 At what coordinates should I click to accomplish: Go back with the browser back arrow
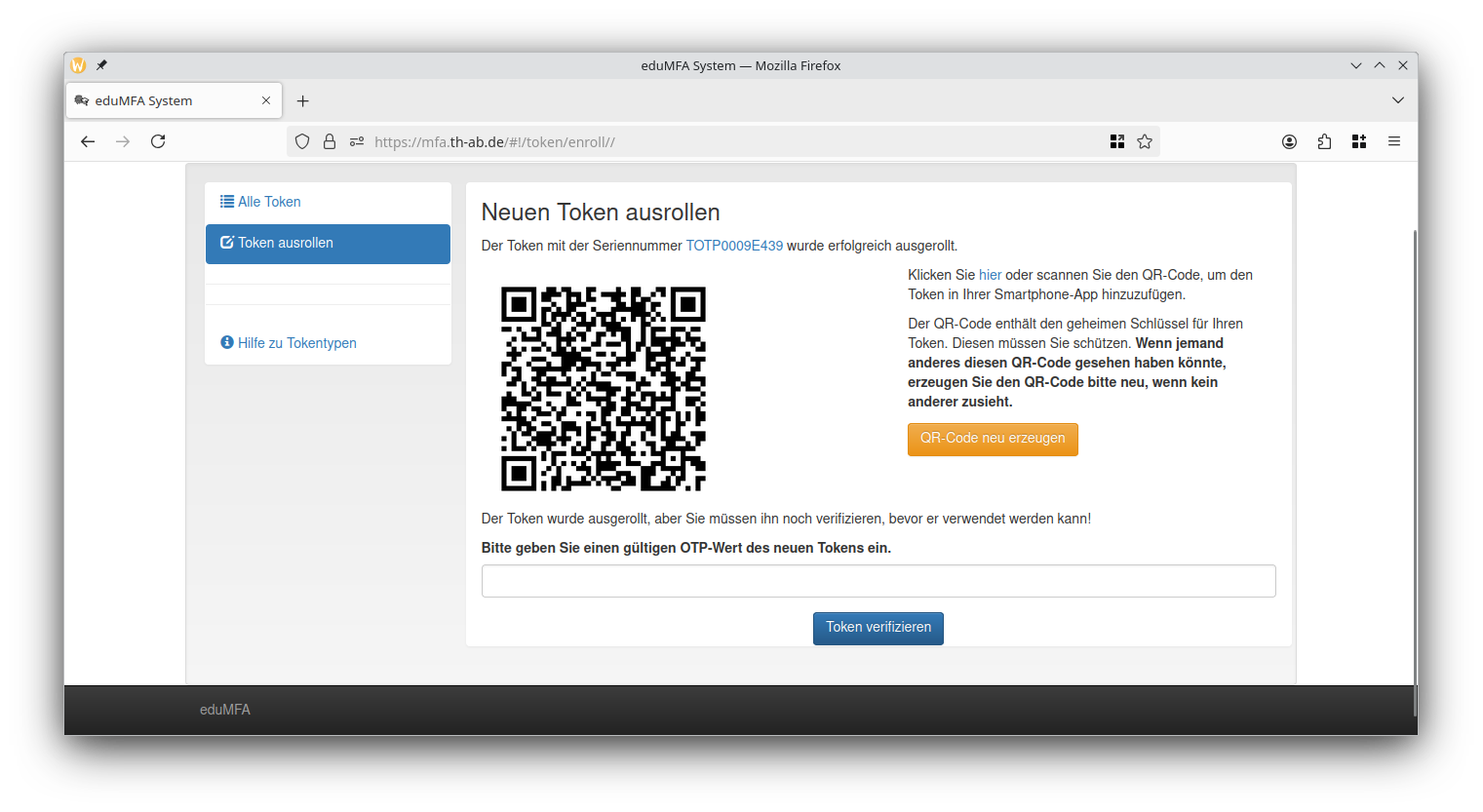pos(88,141)
